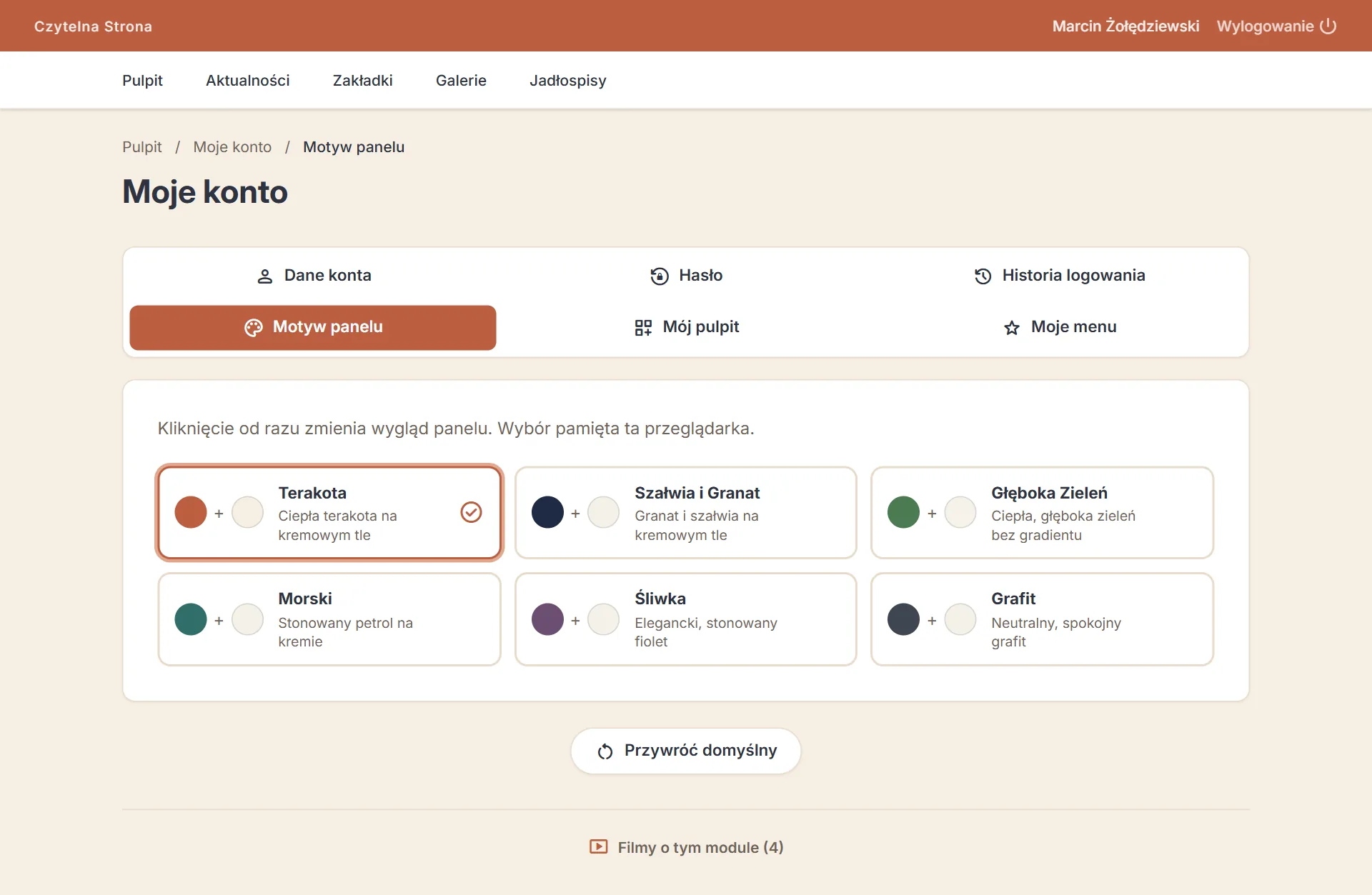Image resolution: width=1372 pixels, height=895 pixels.
Task: Click the terracotta swatch on Terakota card
Action: click(x=191, y=512)
